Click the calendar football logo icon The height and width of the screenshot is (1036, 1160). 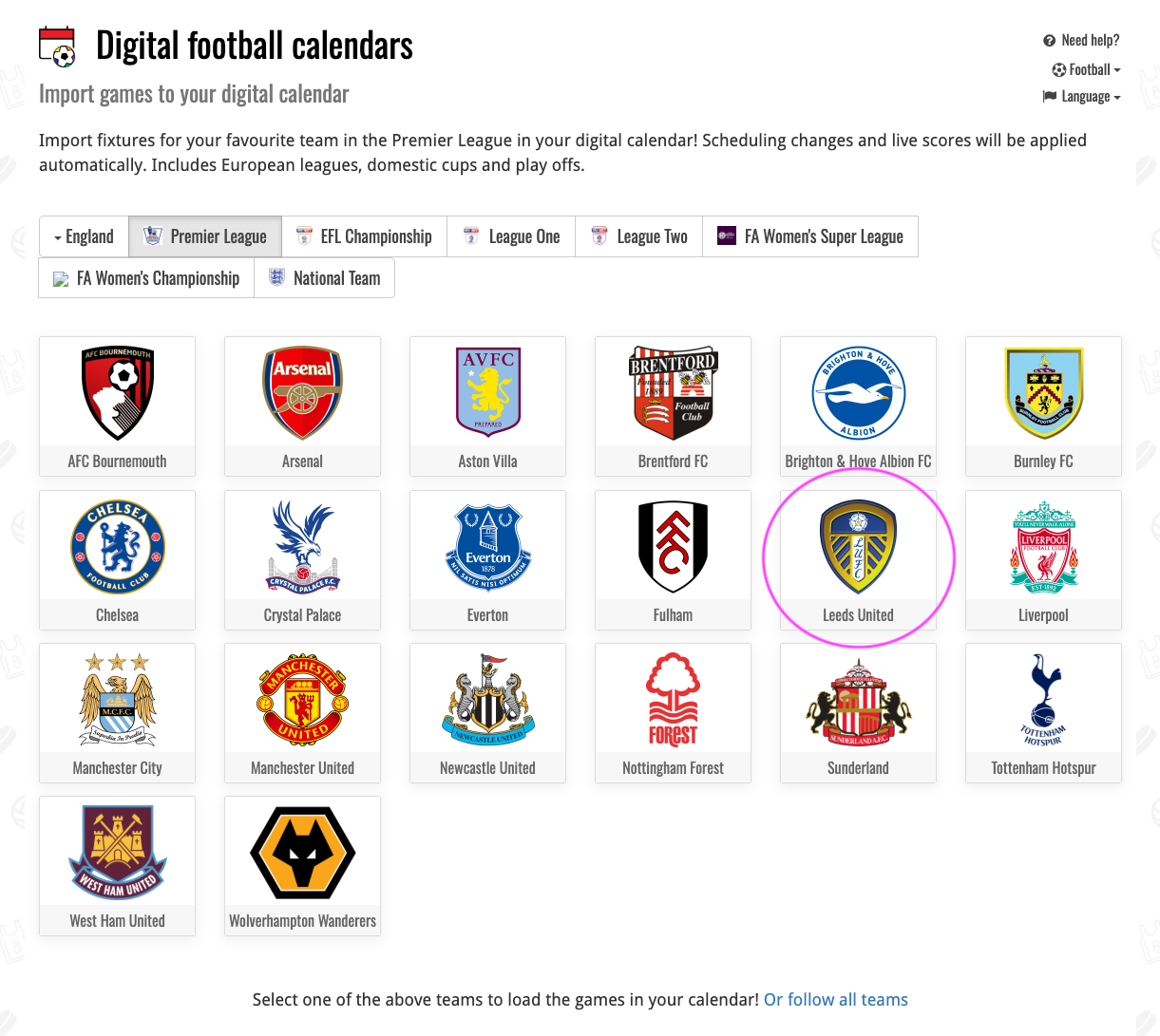[57, 47]
